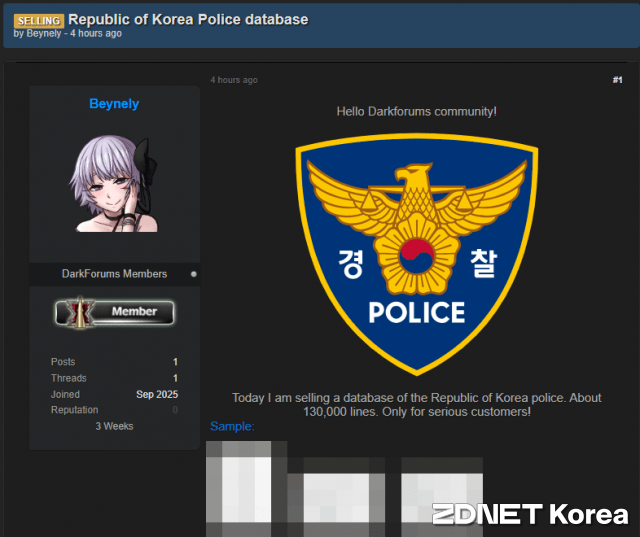Screen dimensions: 640x537
Task: Open the Reputation value 0
Action: [175, 410]
